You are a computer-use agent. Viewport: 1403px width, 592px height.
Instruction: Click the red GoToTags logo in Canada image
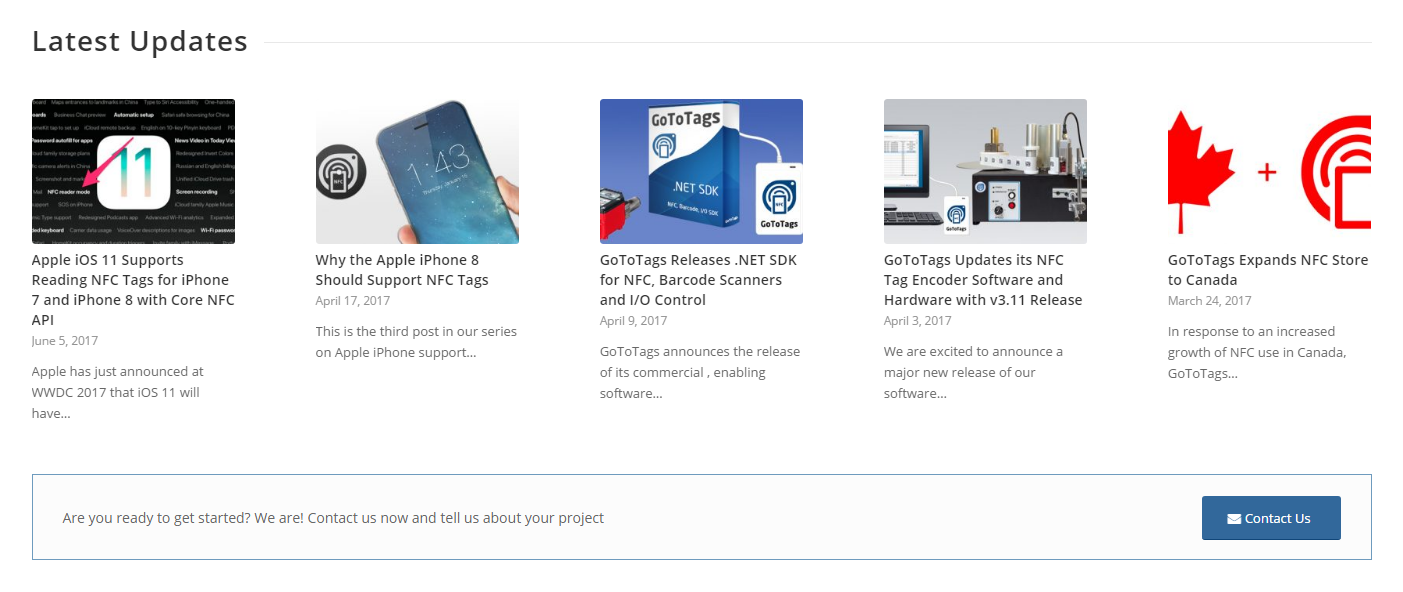[x=1336, y=172]
